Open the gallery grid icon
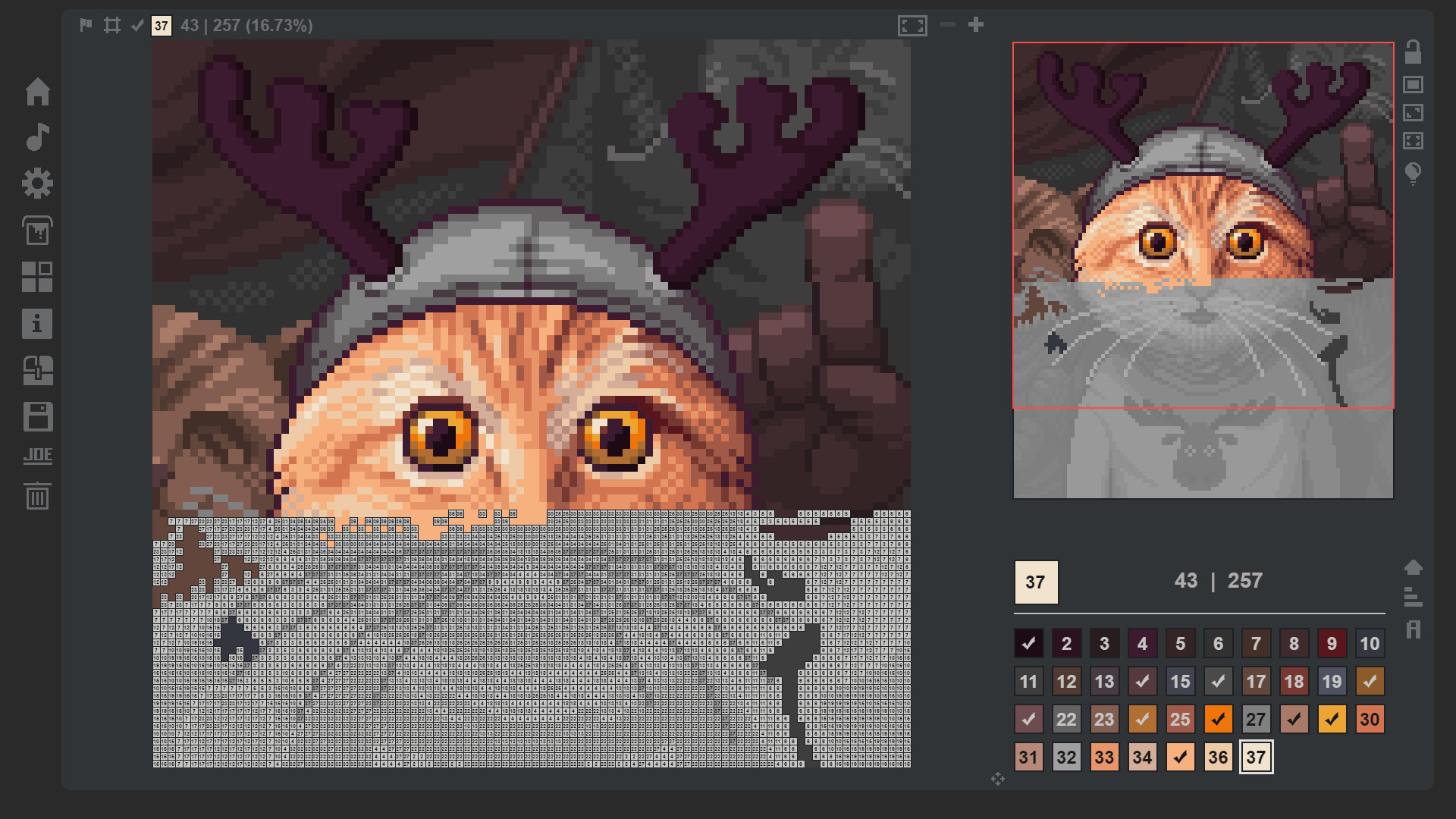This screenshot has height=819, width=1456. pos(37,278)
